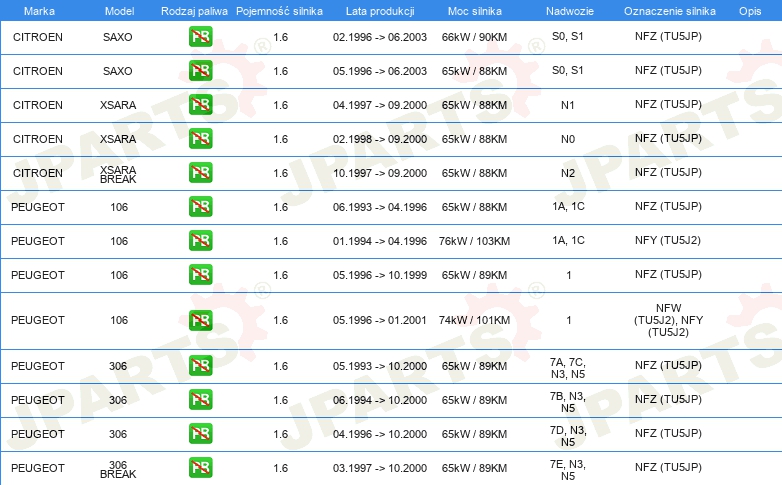Click fuel icon in 106 06.1993 row
The width and height of the screenshot is (782, 485).
pos(200,206)
